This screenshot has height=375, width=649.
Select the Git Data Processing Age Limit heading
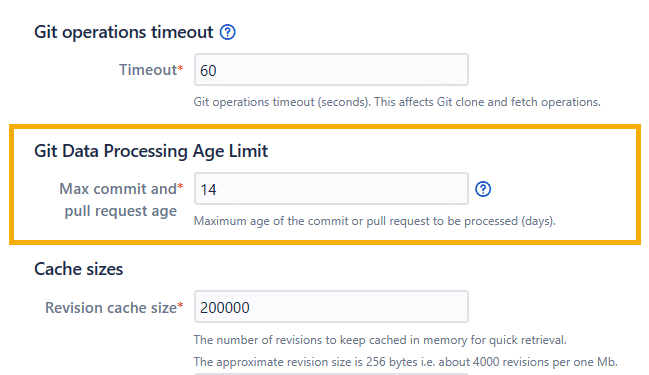click(x=151, y=151)
